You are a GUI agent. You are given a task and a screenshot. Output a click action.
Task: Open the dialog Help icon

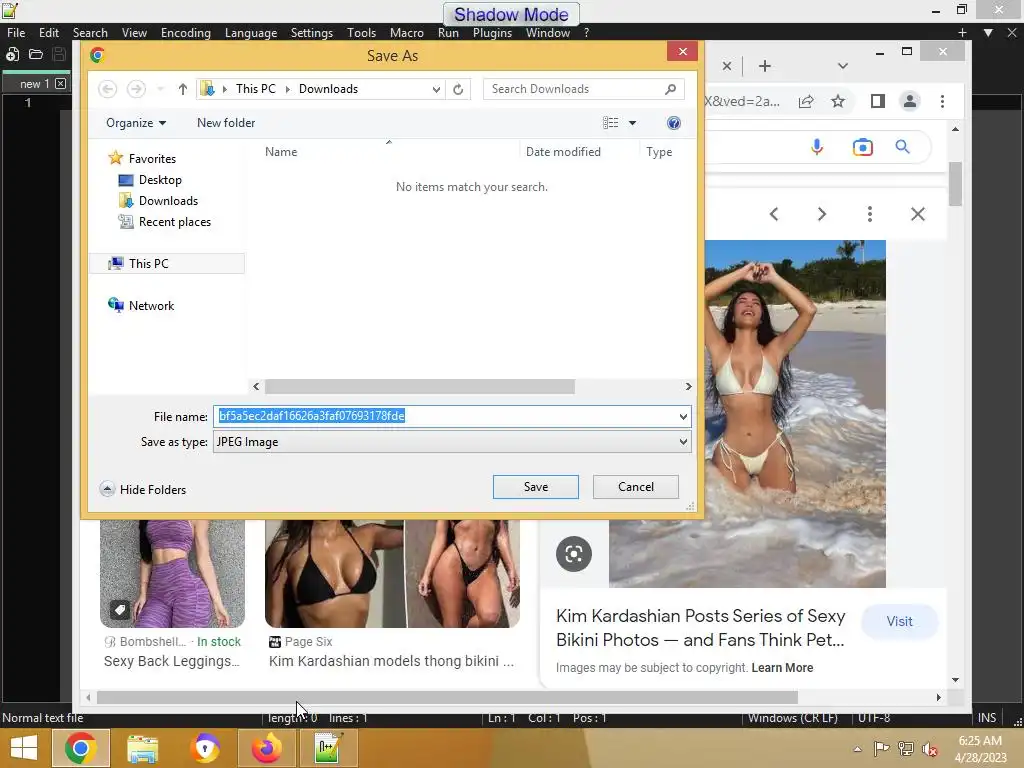tap(673, 123)
